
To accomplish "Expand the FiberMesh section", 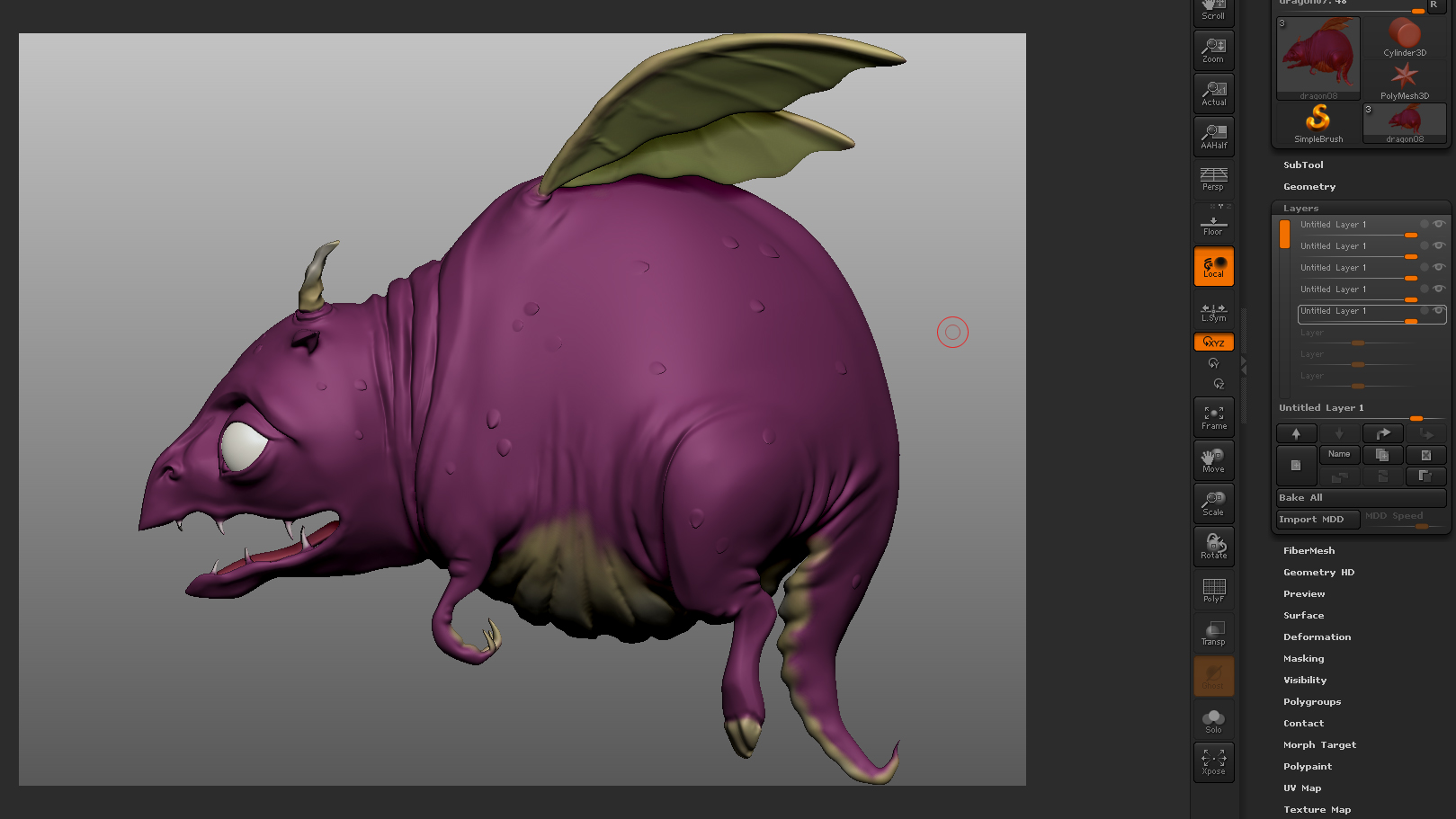I will tap(1309, 551).
